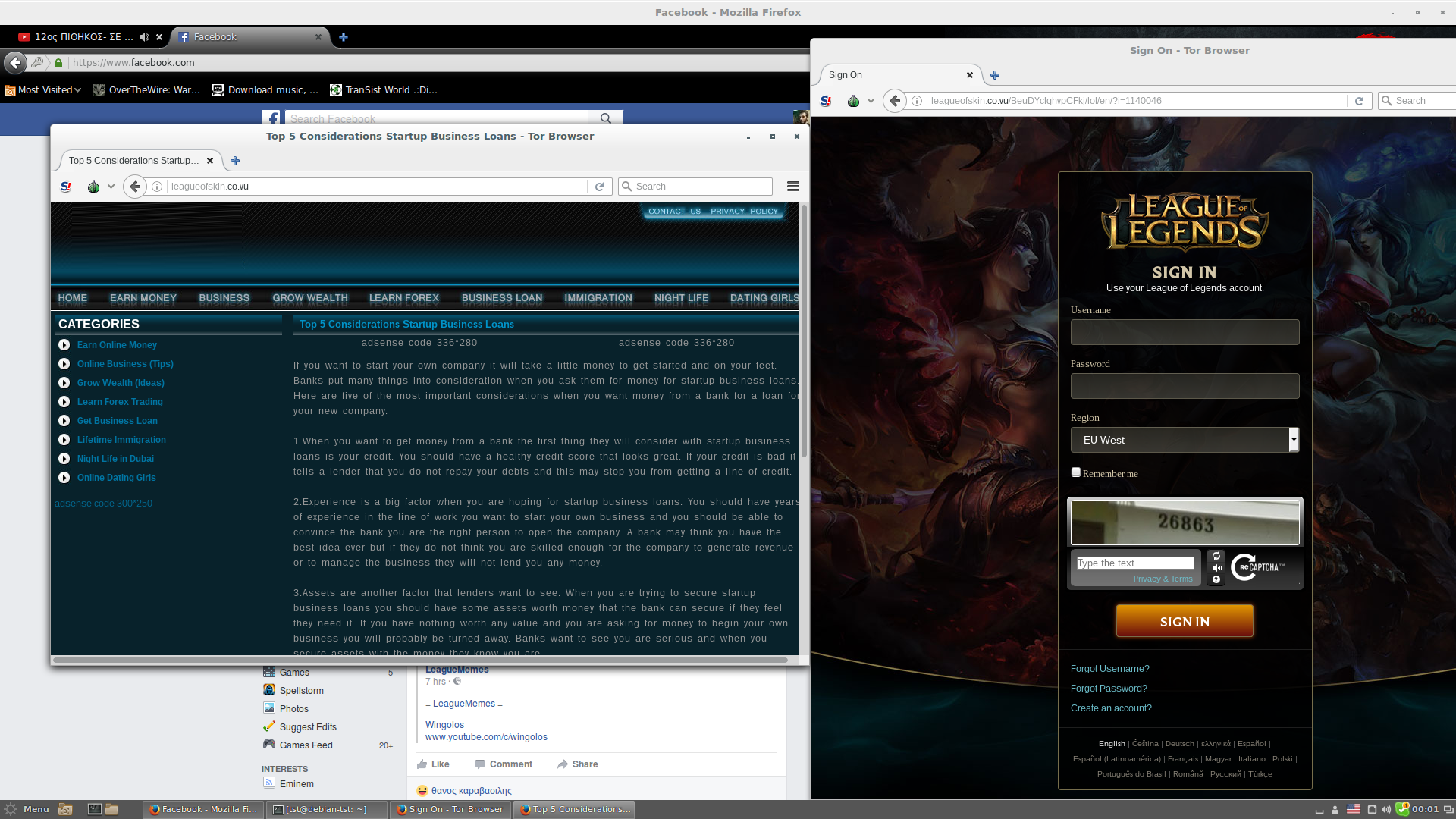This screenshot has width=1456, height=819.
Task: Click the orange SIGN IN button
Action: pyautogui.click(x=1185, y=621)
